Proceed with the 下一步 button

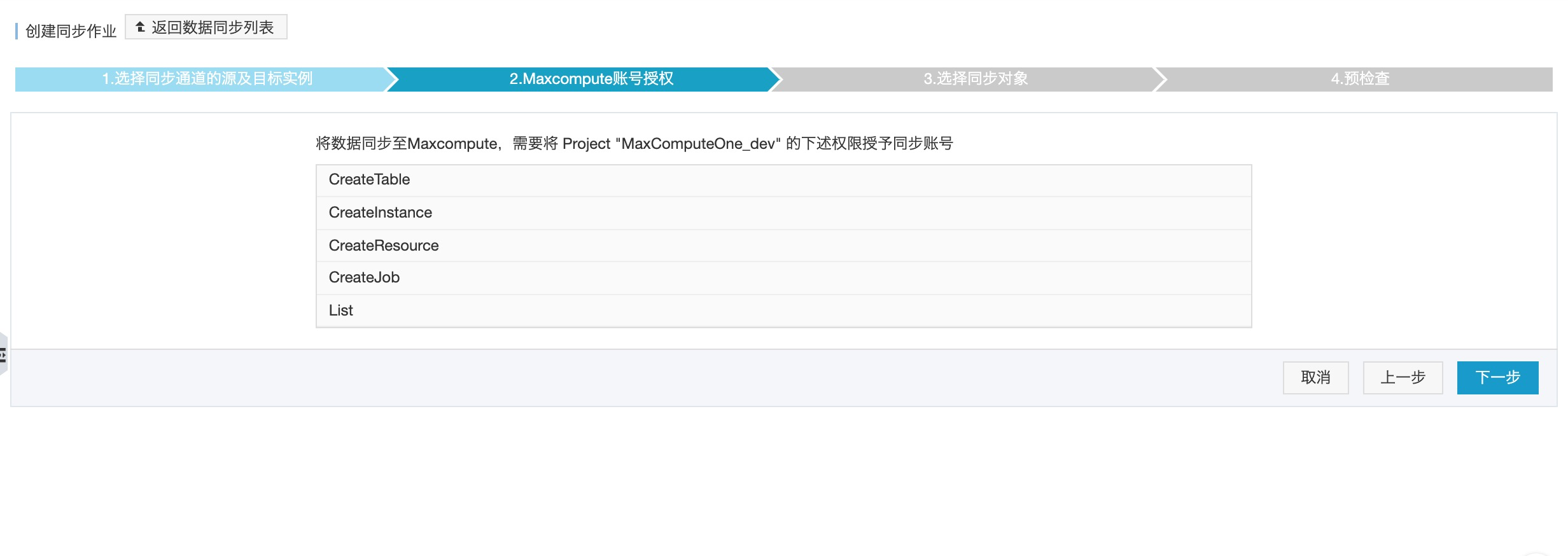[x=1497, y=378]
